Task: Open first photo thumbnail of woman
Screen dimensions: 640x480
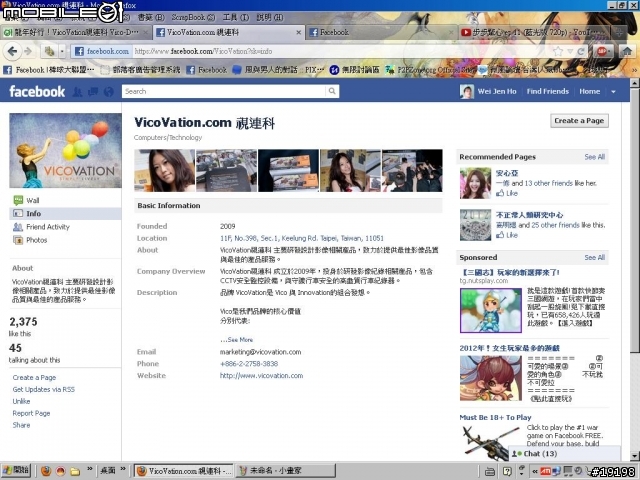Action: [x=164, y=171]
